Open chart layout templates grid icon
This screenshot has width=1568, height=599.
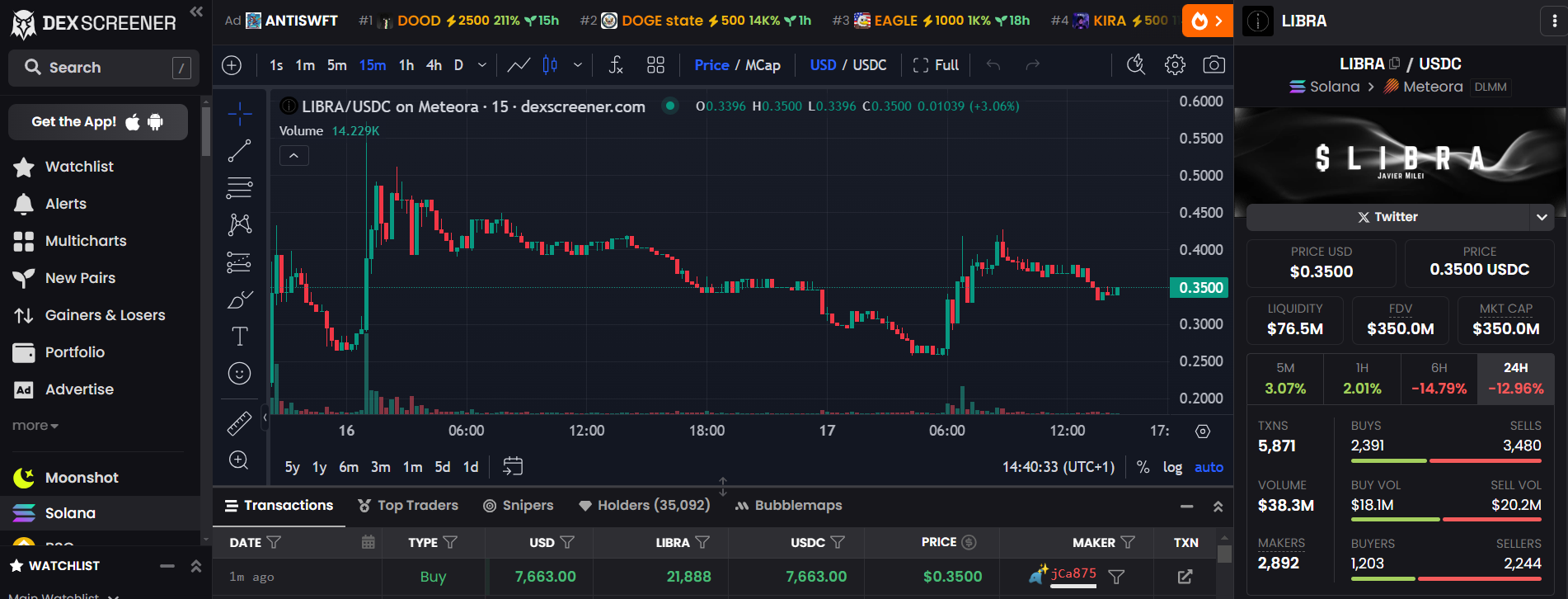point(655,65)
